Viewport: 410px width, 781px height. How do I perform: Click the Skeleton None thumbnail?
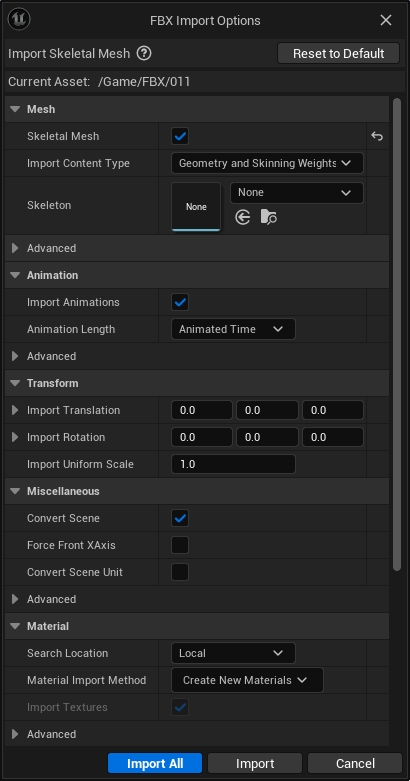(x=196, y=207)
